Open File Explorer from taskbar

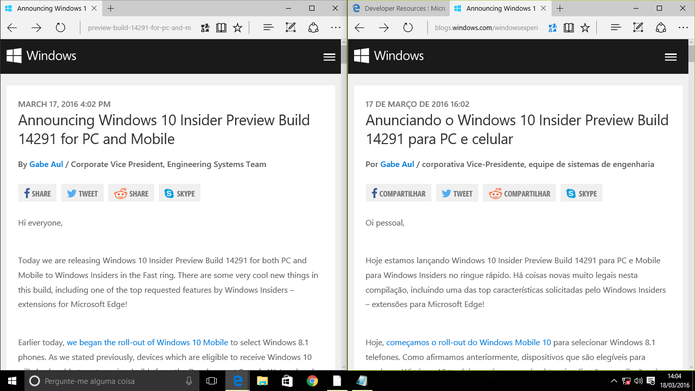262,381
